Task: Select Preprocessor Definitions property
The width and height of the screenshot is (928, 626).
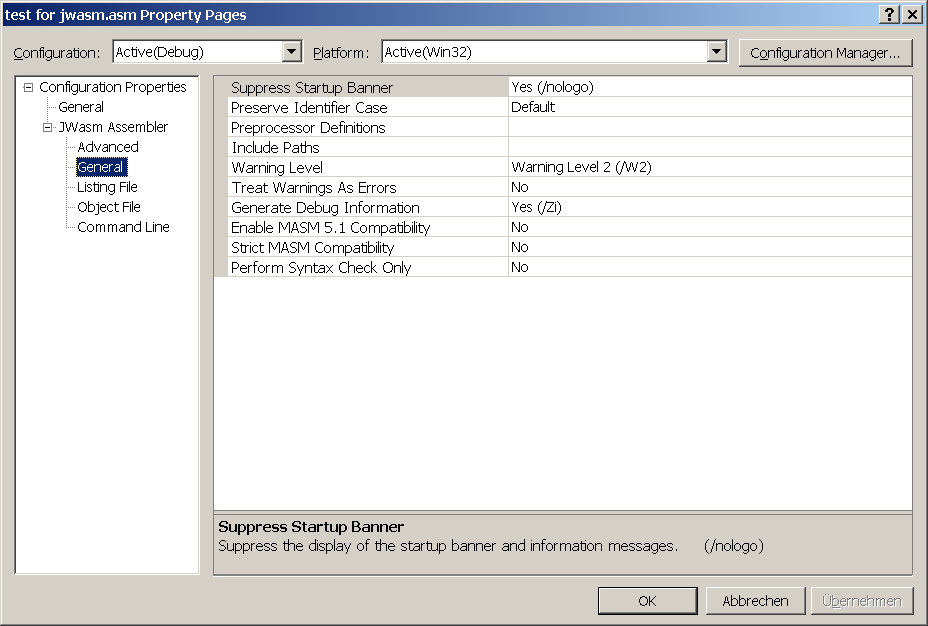Action: 369,128
